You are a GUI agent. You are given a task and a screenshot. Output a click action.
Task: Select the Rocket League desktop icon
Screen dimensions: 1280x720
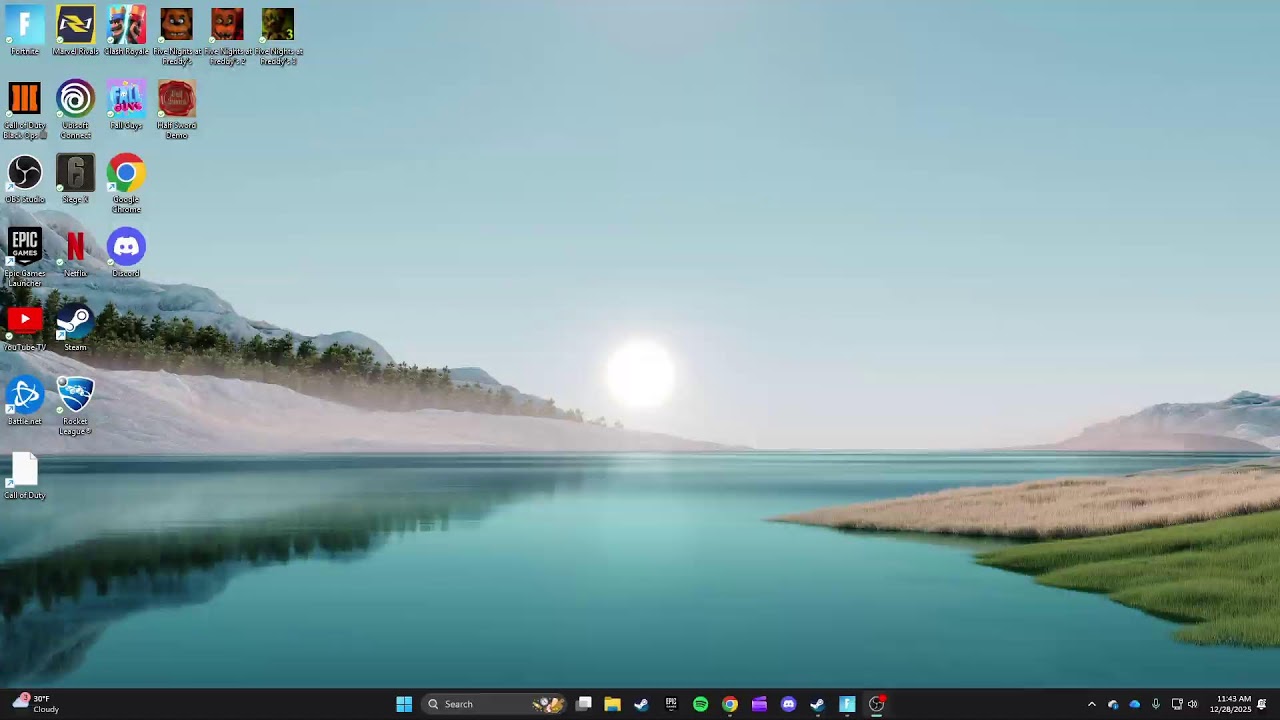(x=75, y=406)
